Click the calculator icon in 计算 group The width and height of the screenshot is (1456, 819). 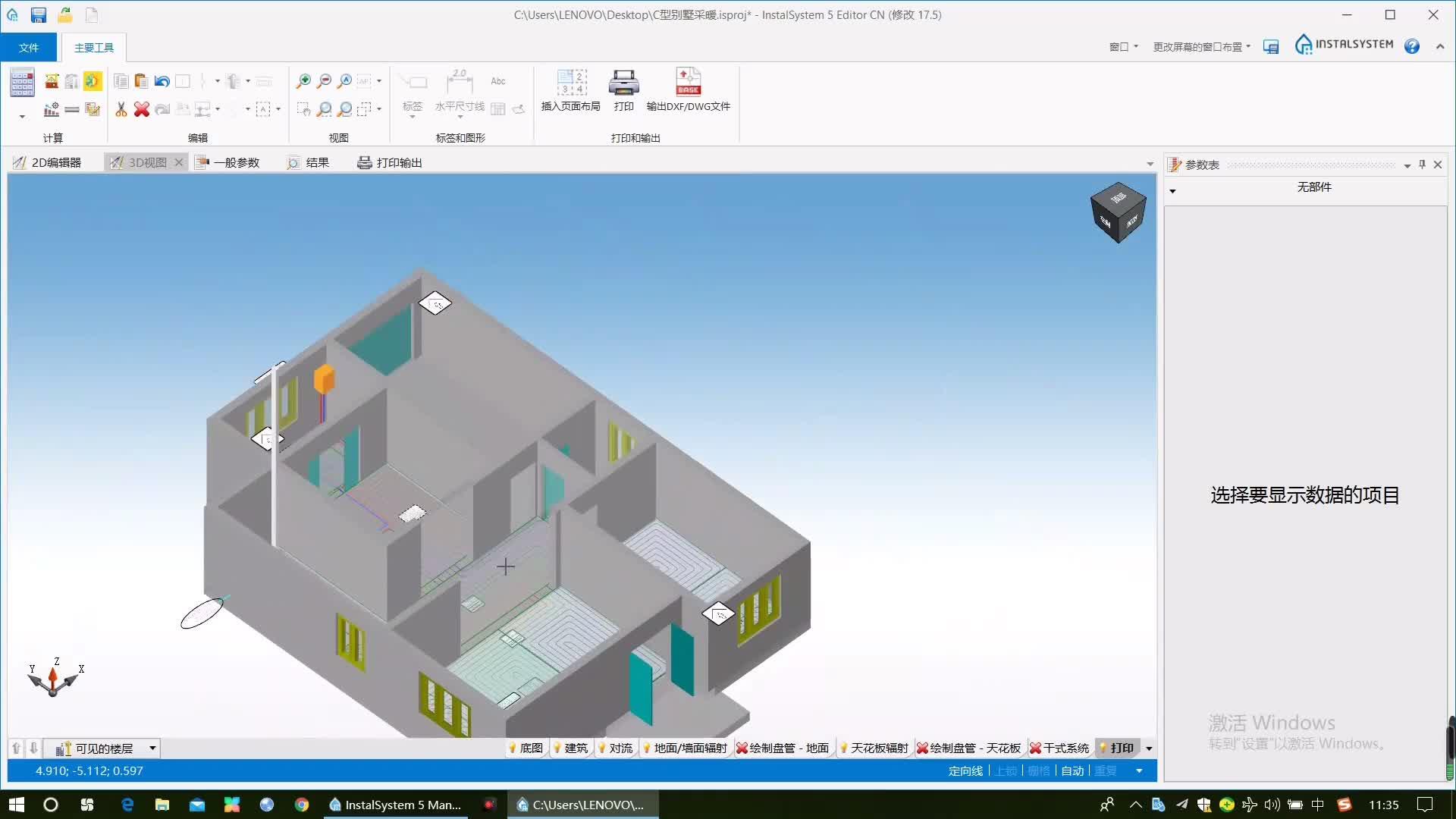point(22,83)
